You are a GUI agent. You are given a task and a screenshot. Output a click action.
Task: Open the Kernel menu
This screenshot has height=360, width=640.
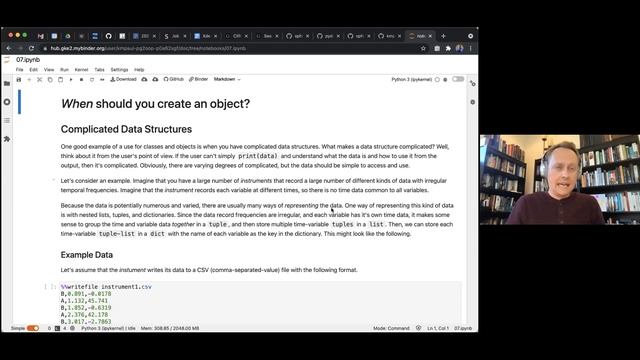click(x=81, y=70)
